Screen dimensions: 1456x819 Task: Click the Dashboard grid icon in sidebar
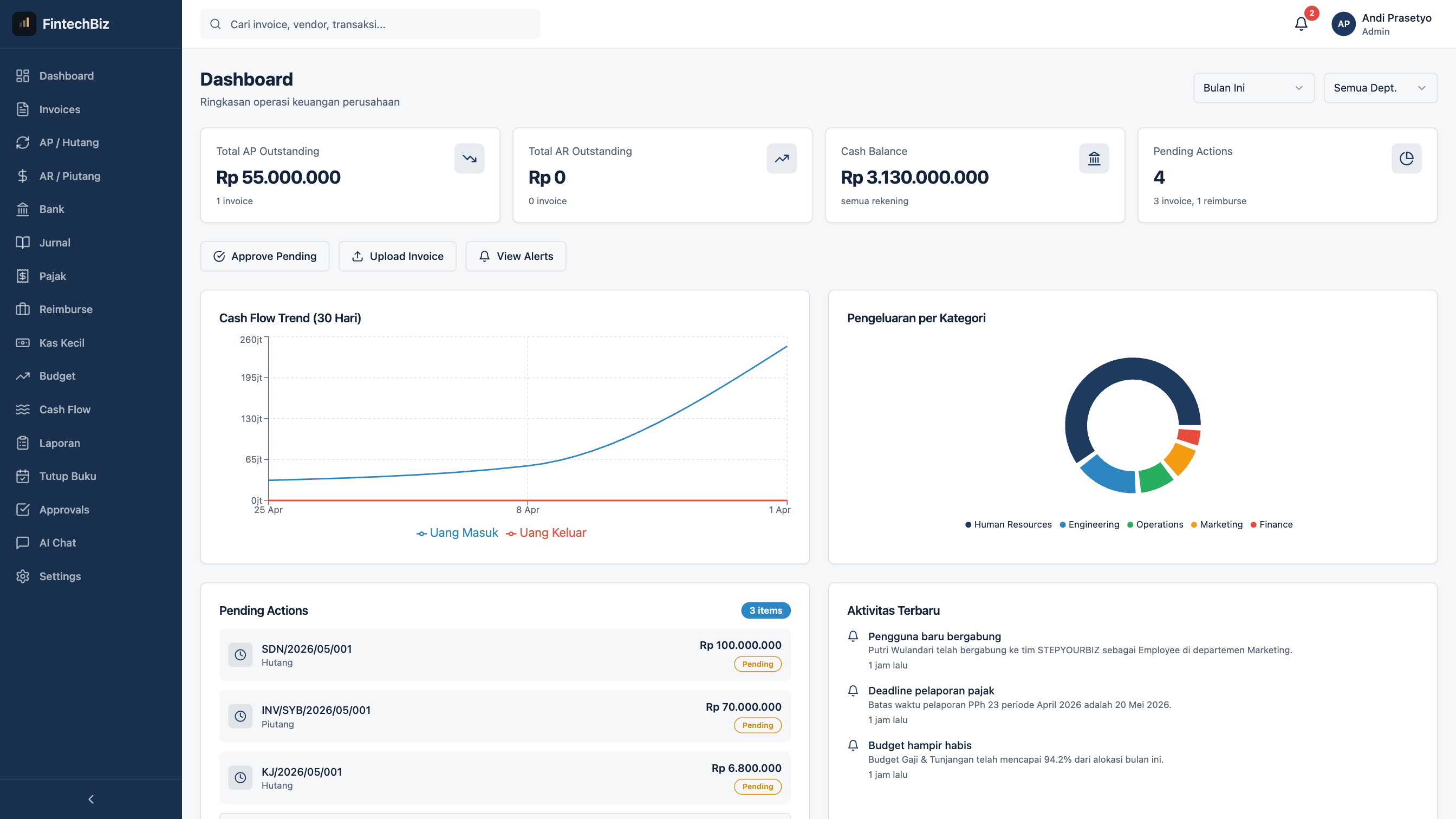23,76
